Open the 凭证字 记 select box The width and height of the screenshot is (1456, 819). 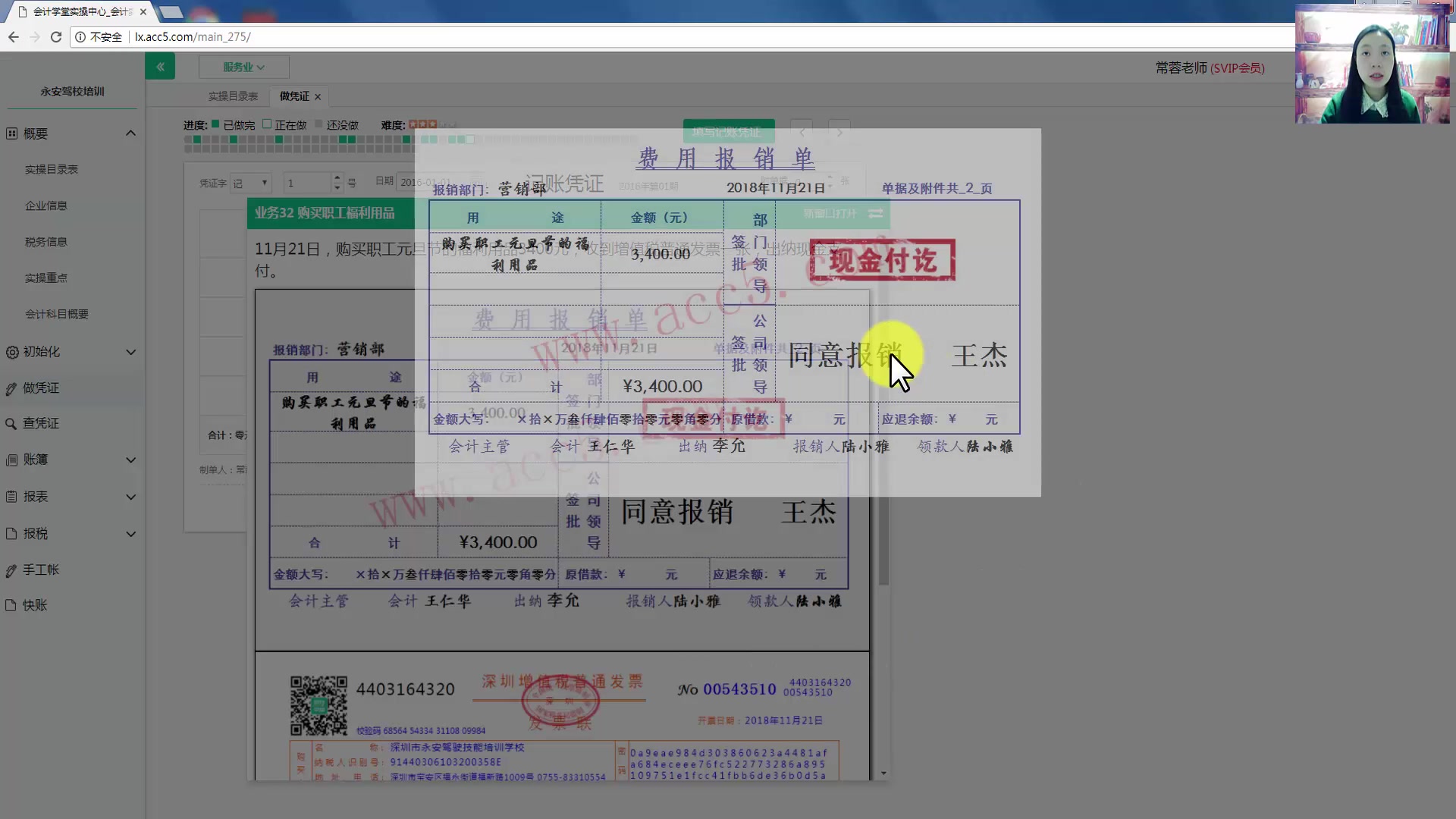pyautogui.click(x=250, y=183)
